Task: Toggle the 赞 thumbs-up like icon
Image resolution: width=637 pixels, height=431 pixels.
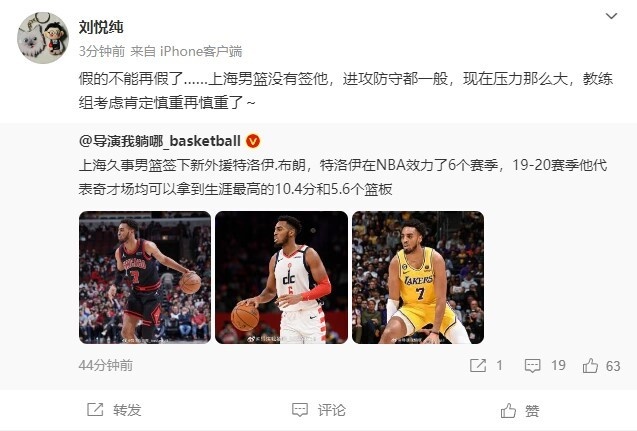Action: 508,410
